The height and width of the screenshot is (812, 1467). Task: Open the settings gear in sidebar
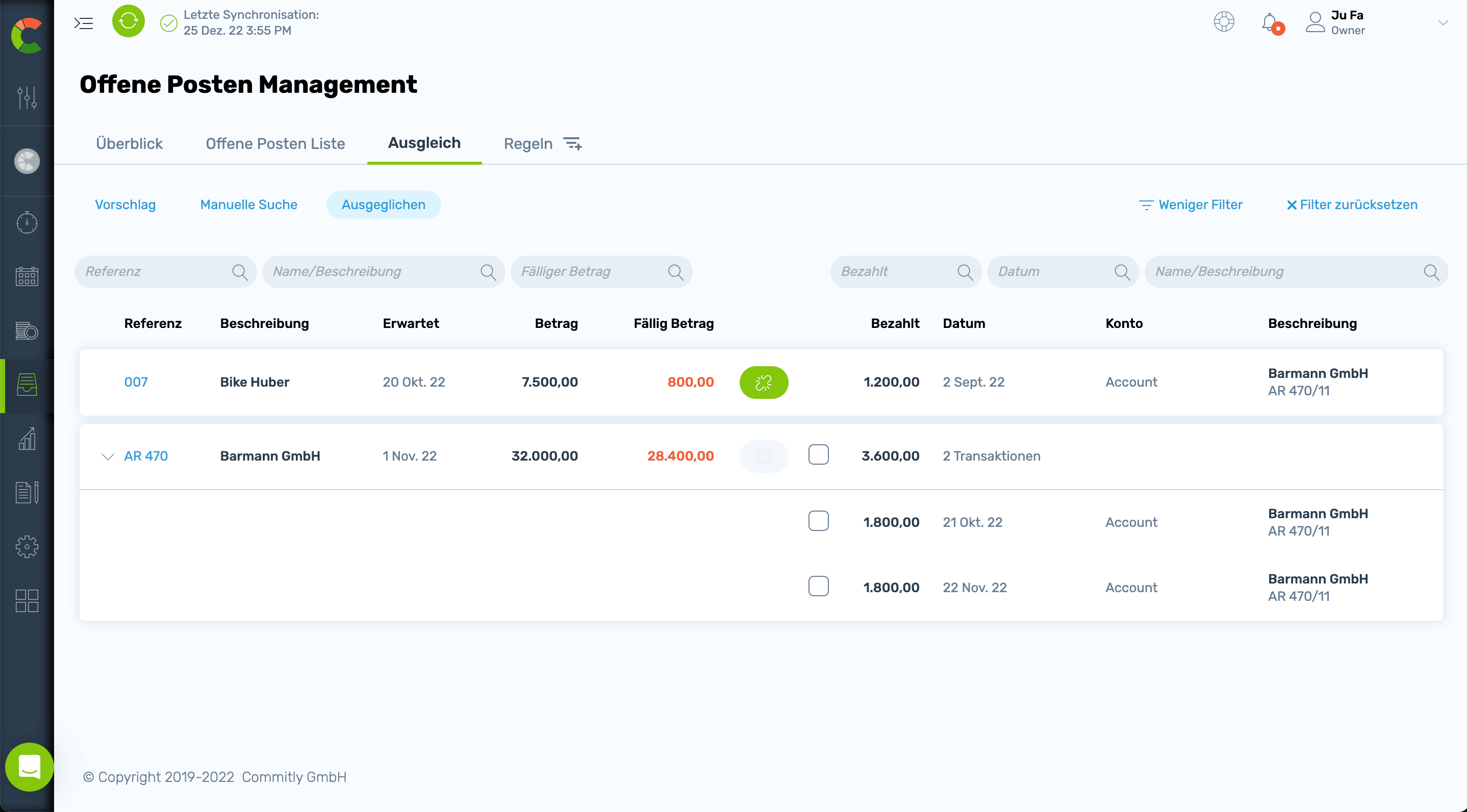tap(27, 547)
